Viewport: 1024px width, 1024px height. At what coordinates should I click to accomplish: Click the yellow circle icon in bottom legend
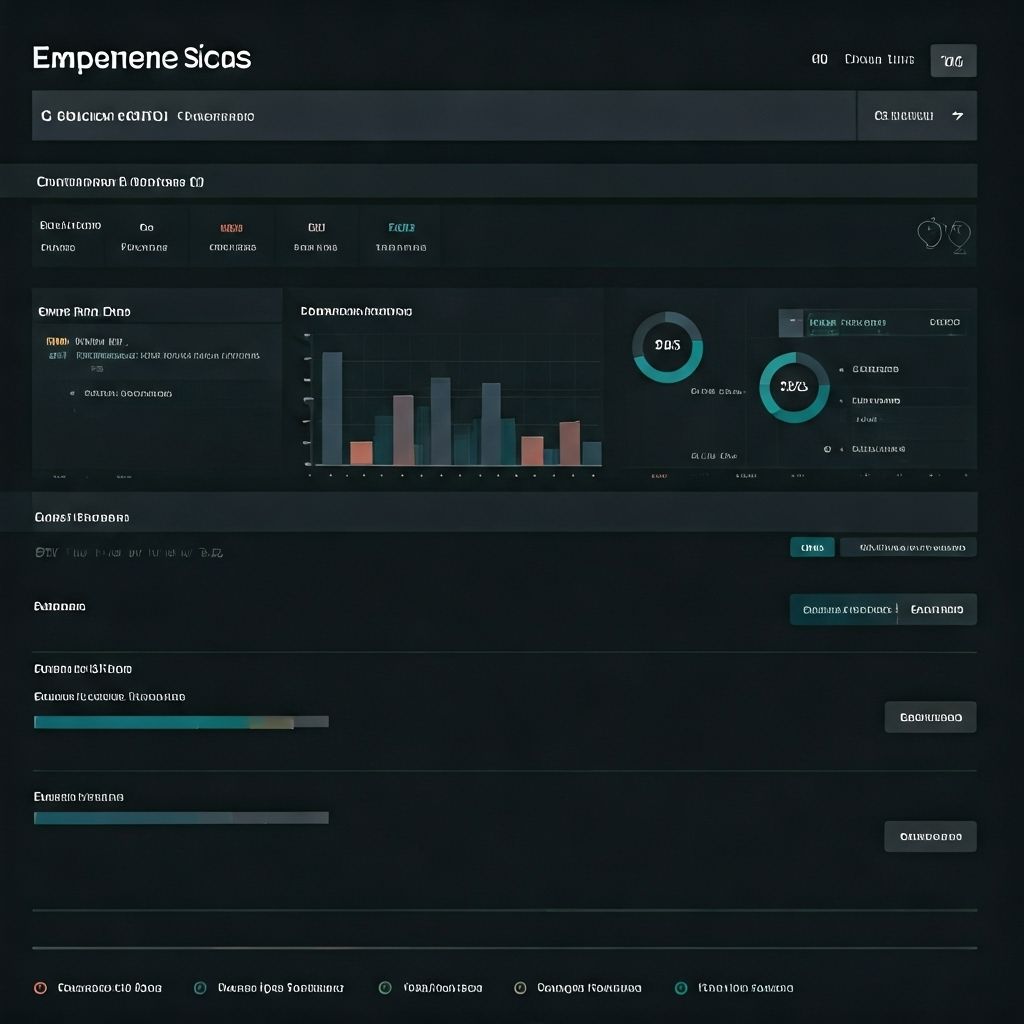click(520, 988)
